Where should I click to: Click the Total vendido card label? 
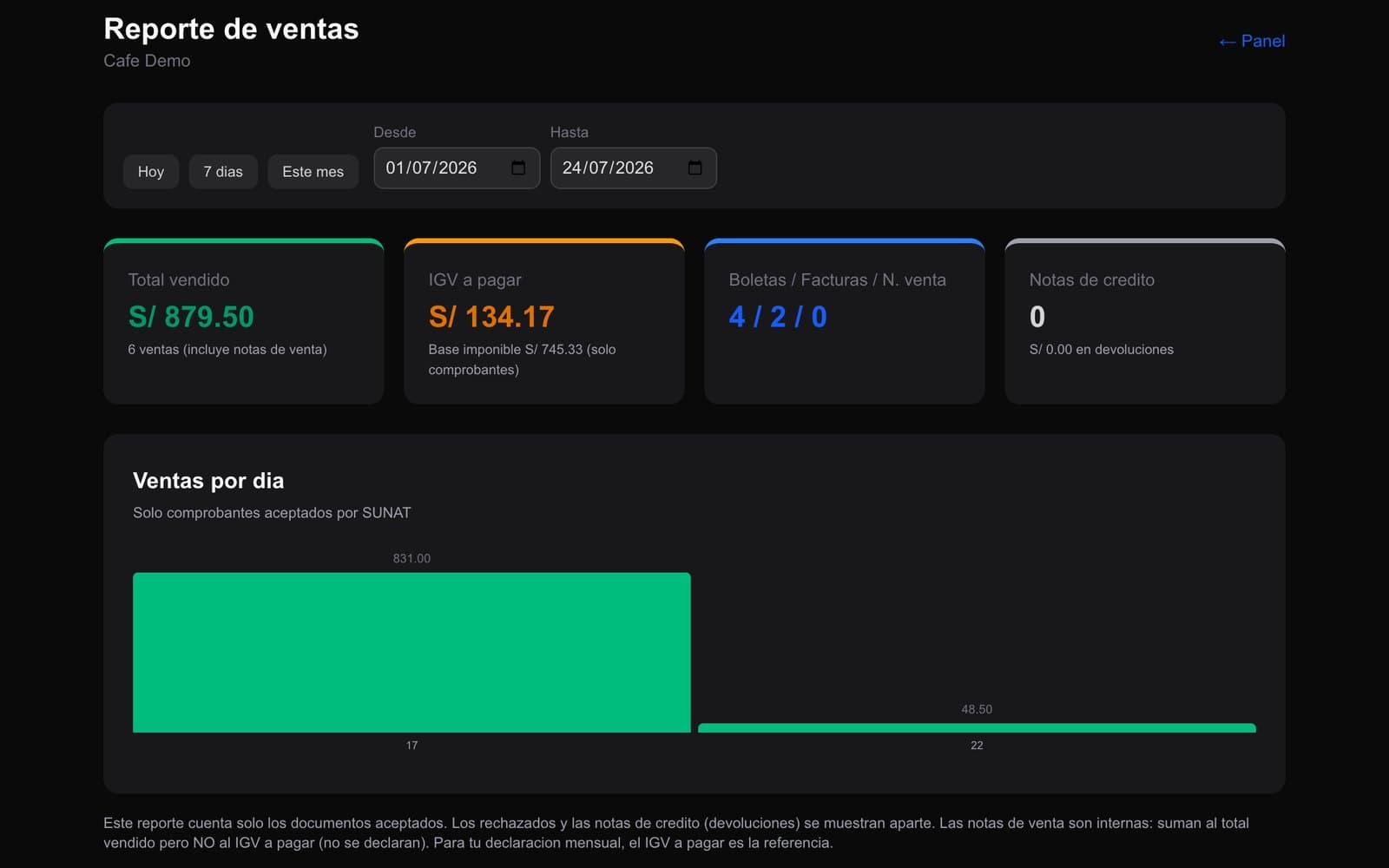(x=179, y=279)
